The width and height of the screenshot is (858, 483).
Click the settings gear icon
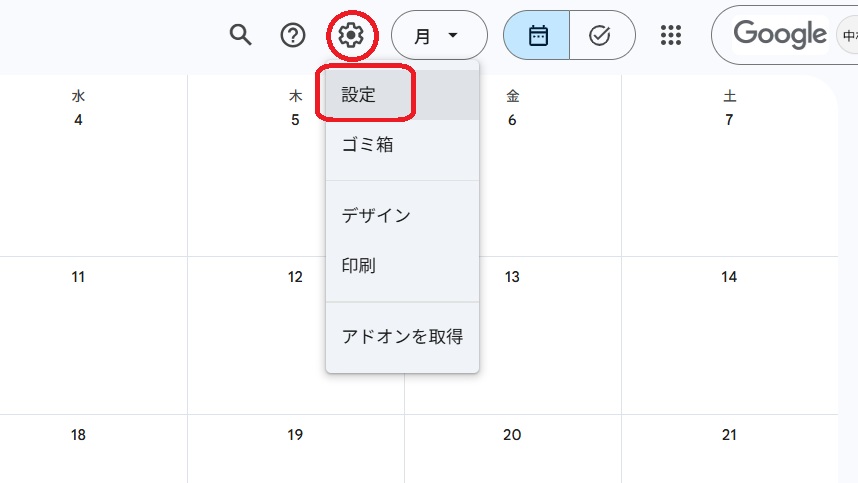pos(351,36)
